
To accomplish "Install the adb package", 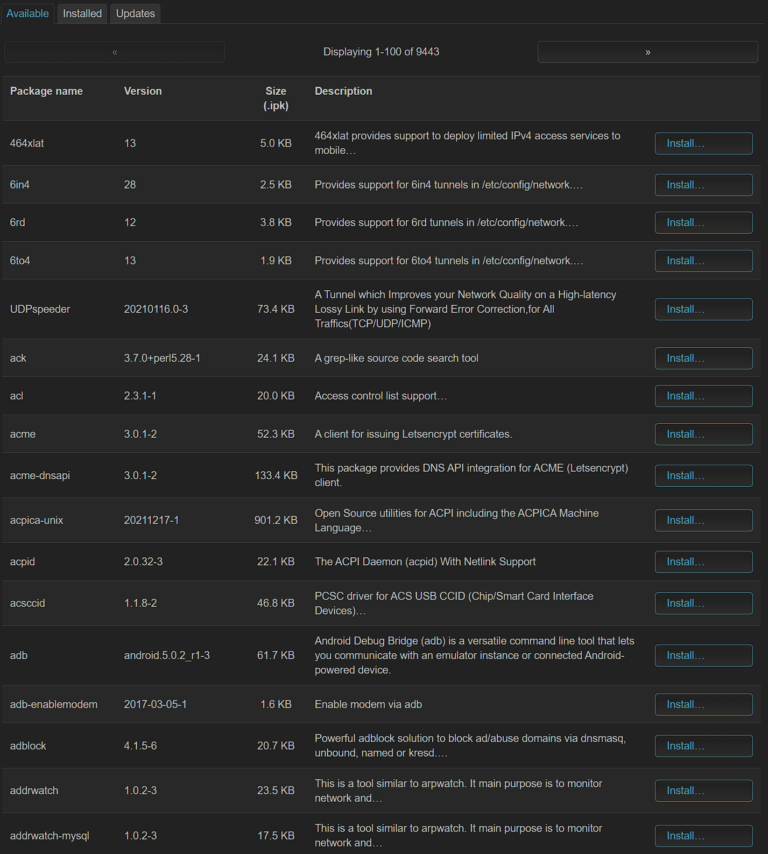I will tap(703, 655).
